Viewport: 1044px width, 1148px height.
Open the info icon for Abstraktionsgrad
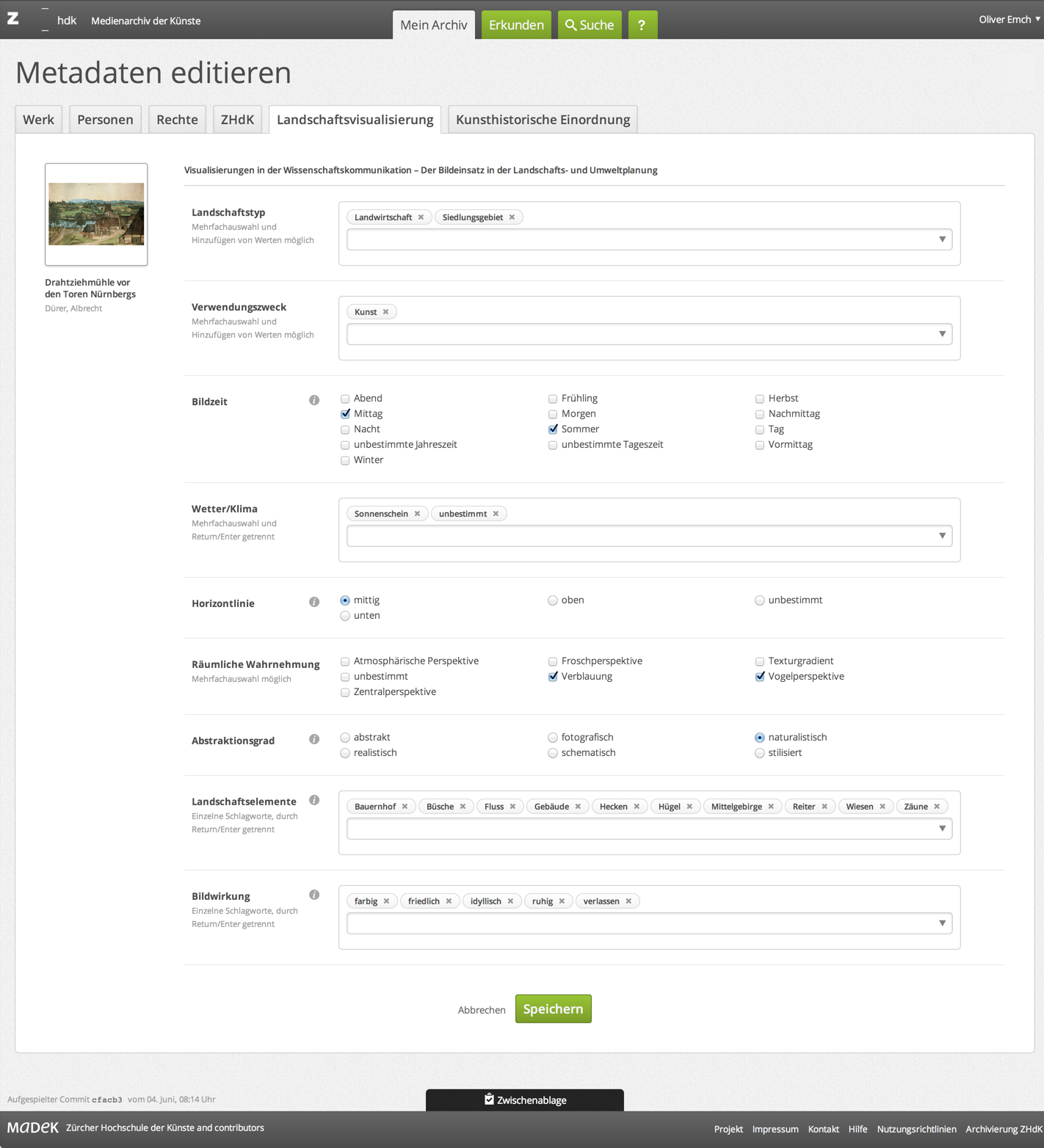coord(314,739)
